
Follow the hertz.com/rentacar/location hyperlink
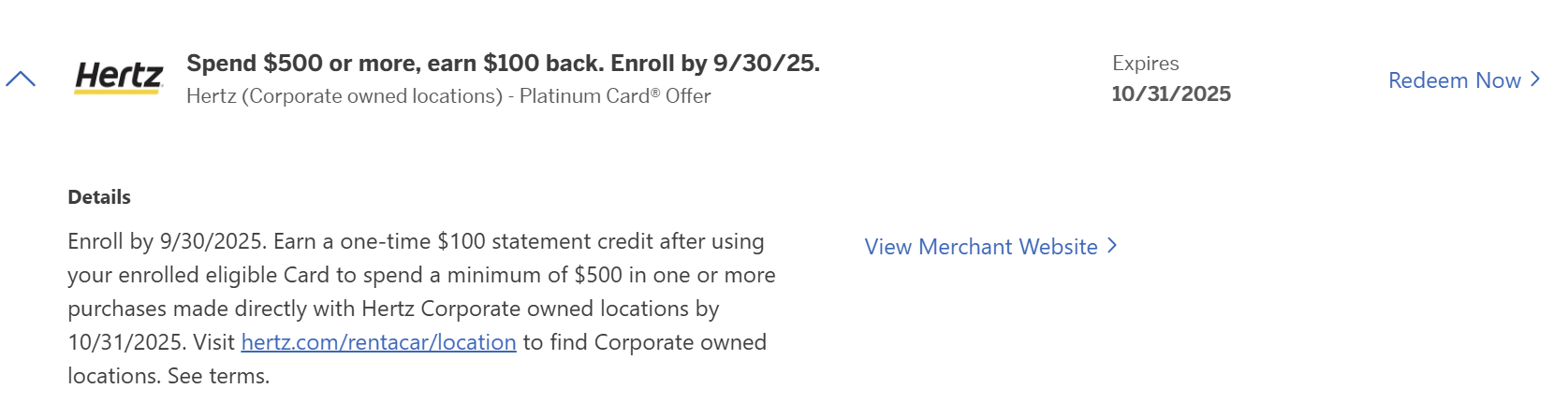[x=379, y=342]
